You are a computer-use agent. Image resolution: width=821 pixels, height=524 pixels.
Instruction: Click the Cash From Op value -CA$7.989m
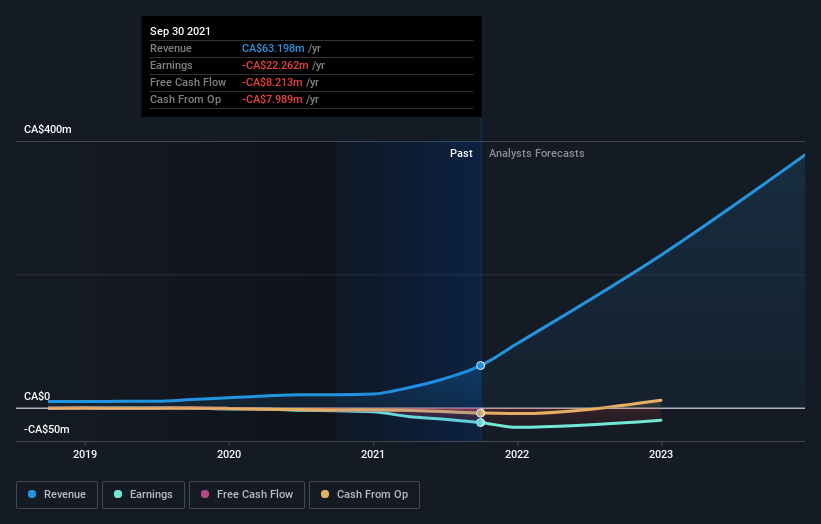pyautogui.click(x=272, y=99)
